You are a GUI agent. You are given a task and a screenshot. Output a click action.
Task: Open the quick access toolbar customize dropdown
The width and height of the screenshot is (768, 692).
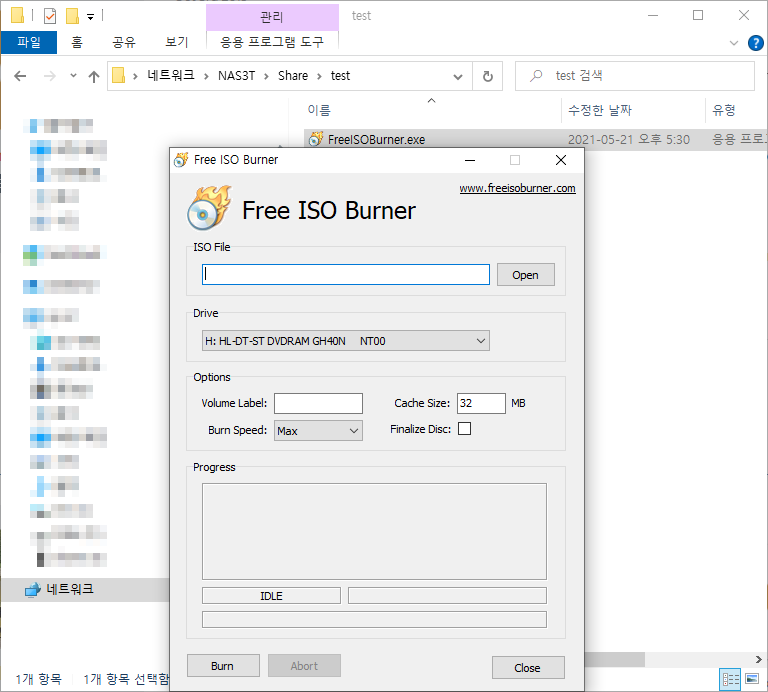90,17
